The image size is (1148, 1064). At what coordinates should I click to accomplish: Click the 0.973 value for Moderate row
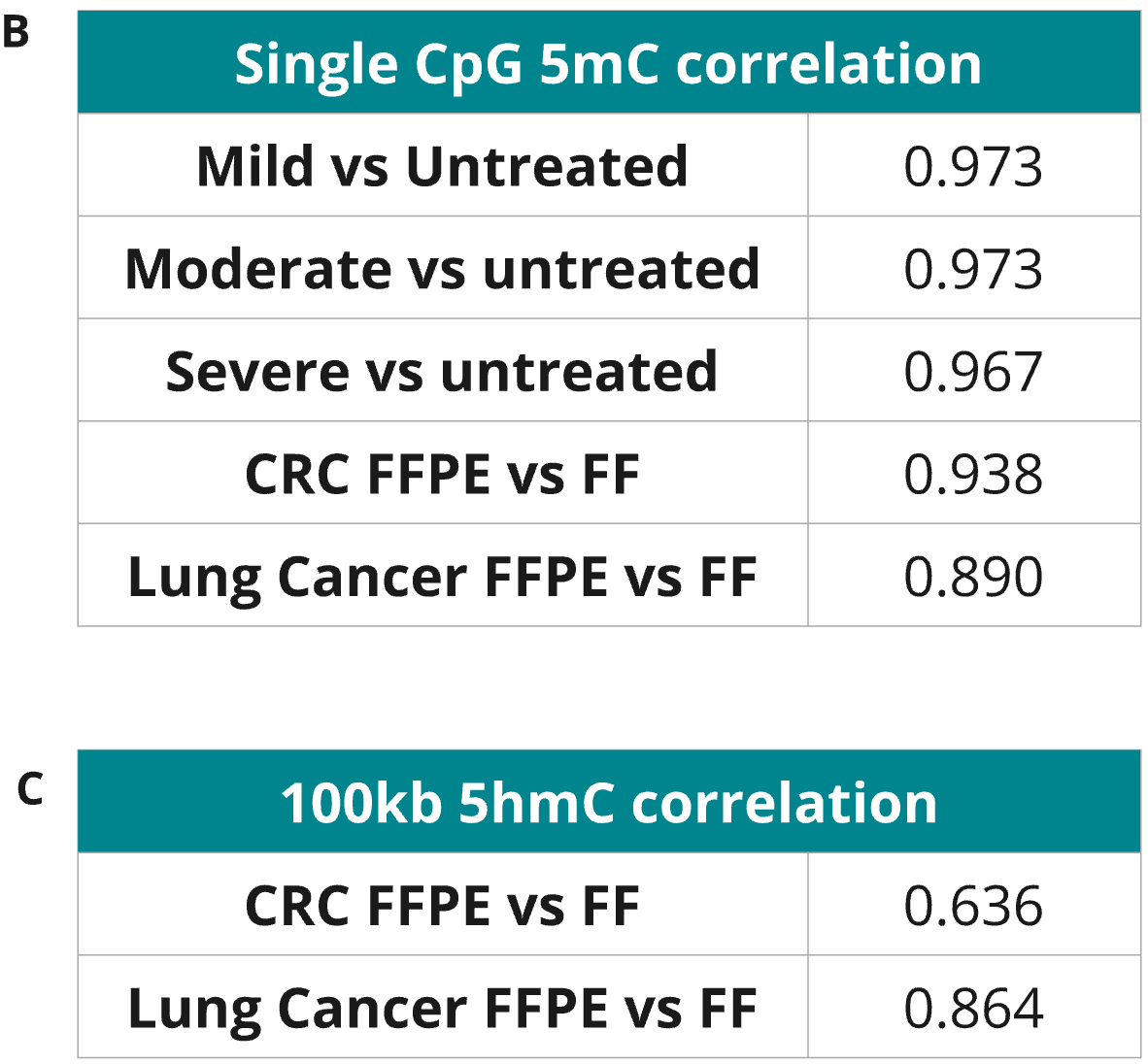(973, 270)
